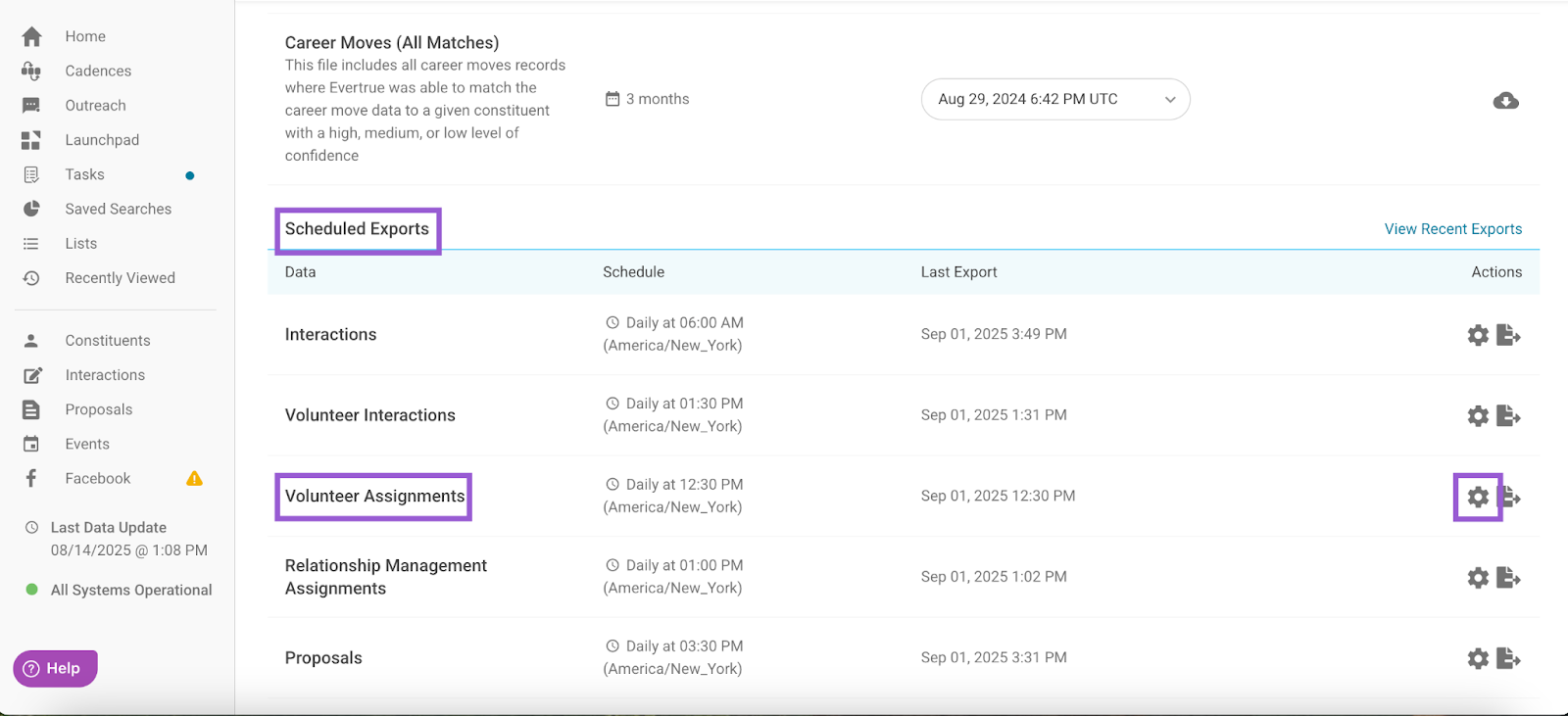Image resolution: width=1568 pixels, height=716 pixels.
Task: Click the 3 months retention label
Action: 647,99
